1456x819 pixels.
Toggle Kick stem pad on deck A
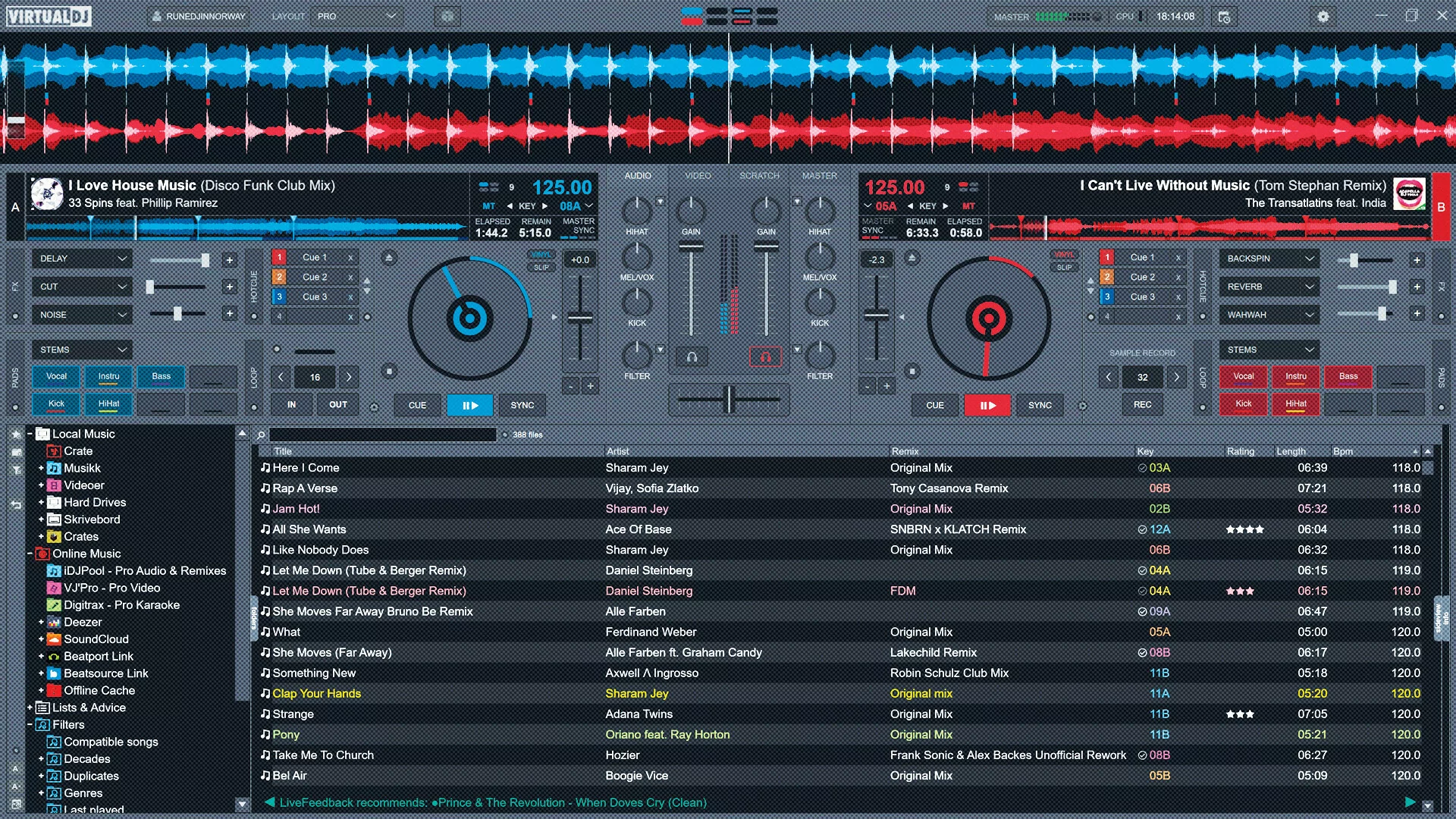(x=56, y=404)
